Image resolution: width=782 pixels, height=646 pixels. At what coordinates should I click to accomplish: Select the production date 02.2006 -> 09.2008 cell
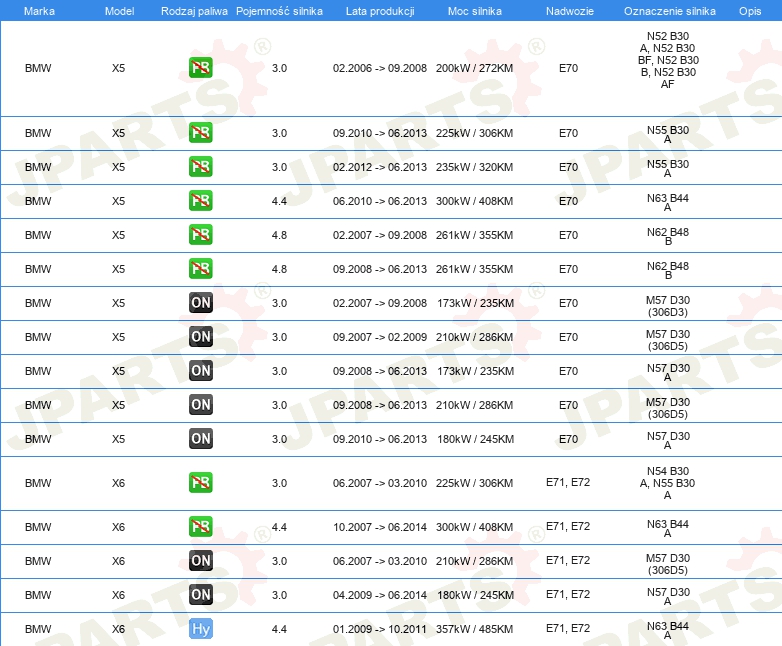(x=379, y=68)
